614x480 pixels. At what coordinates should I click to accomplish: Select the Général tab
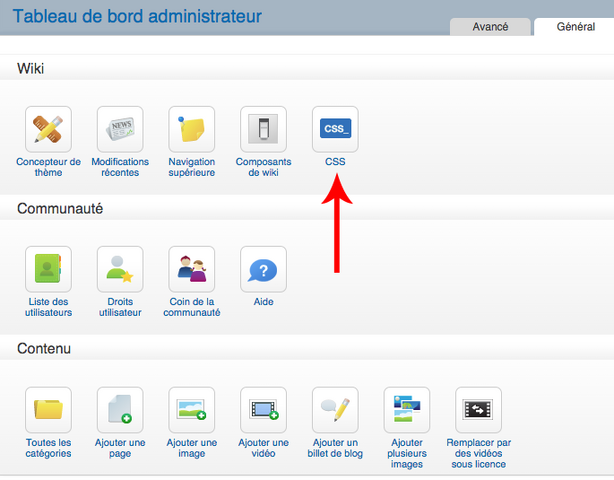576,27
